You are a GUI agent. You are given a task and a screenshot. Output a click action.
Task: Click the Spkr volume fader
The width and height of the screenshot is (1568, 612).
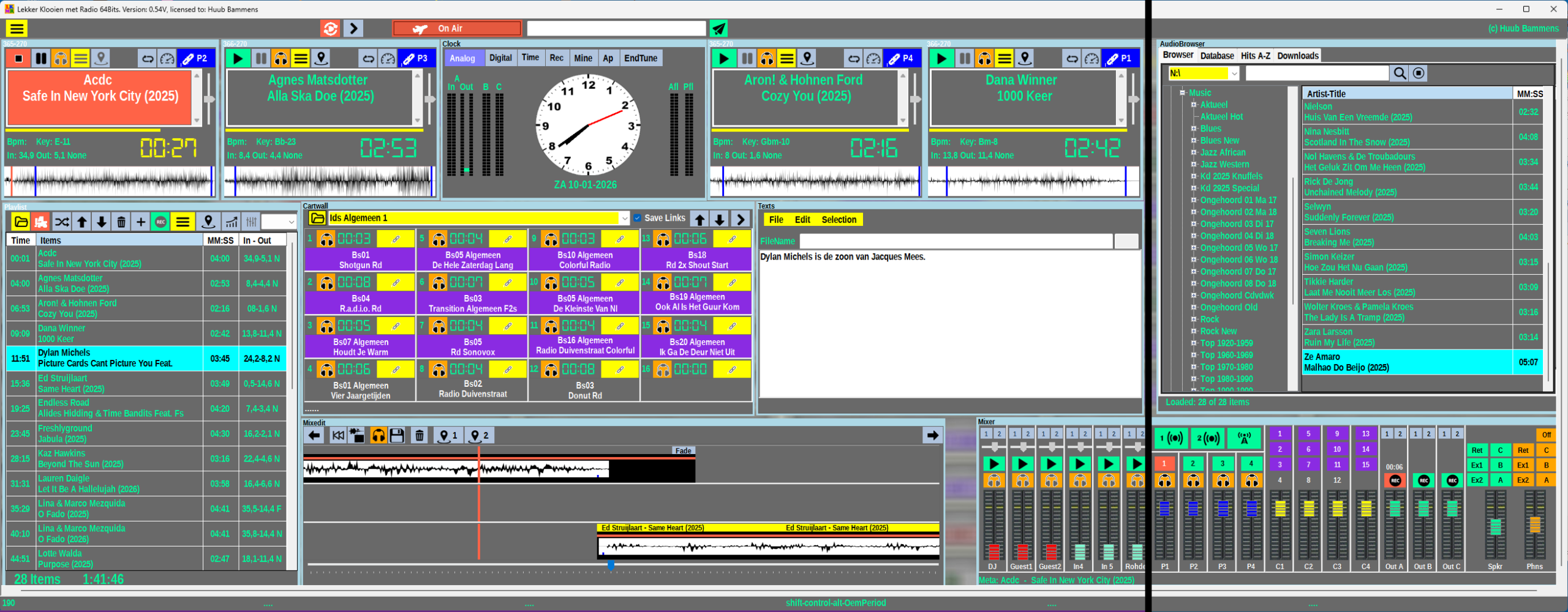(1495, 526)
